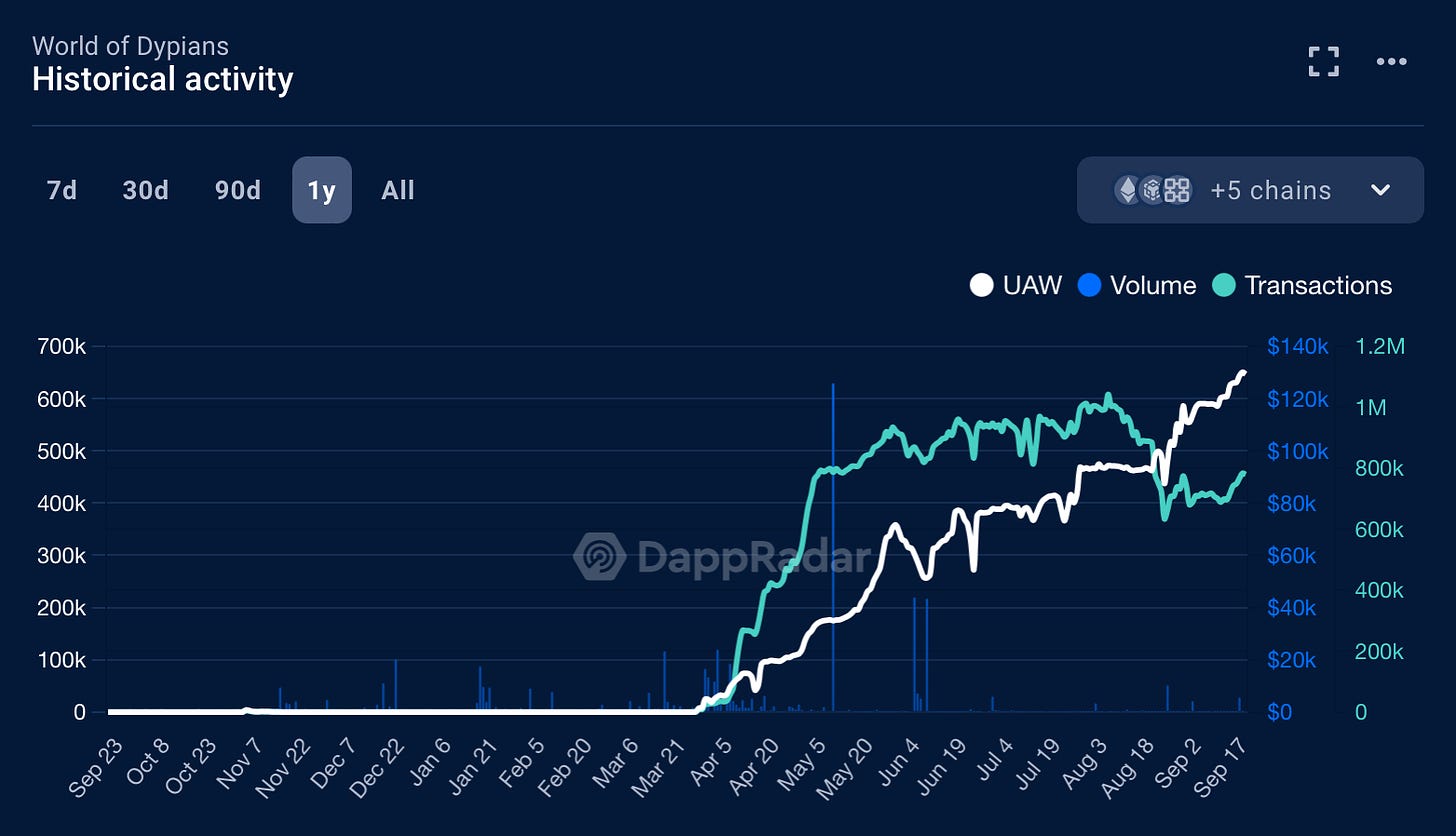Click the chevron arrow in chains selector
Image resolution: width=1456 pixels, height=836 pixels.
click(1380, 190)
